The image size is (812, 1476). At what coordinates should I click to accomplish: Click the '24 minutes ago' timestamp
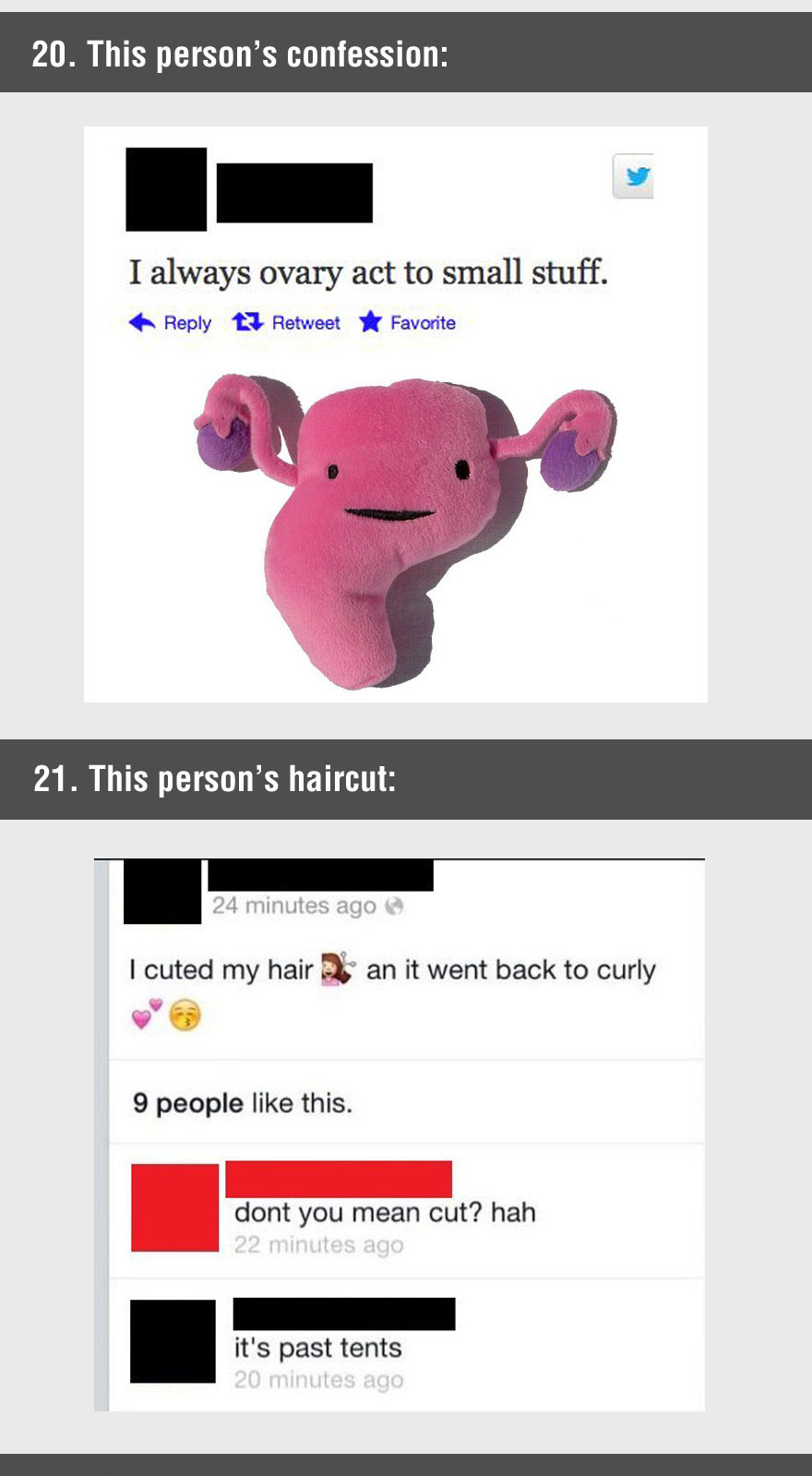[294, 906]
